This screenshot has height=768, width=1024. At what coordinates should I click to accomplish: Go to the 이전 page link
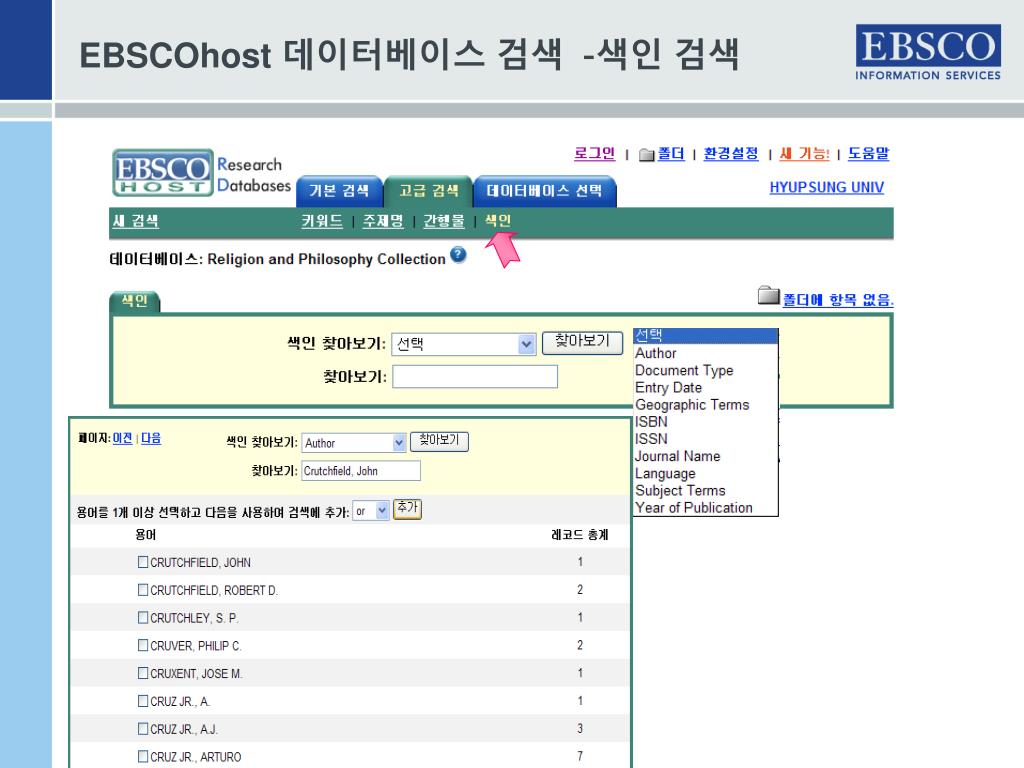pos(122,438)
